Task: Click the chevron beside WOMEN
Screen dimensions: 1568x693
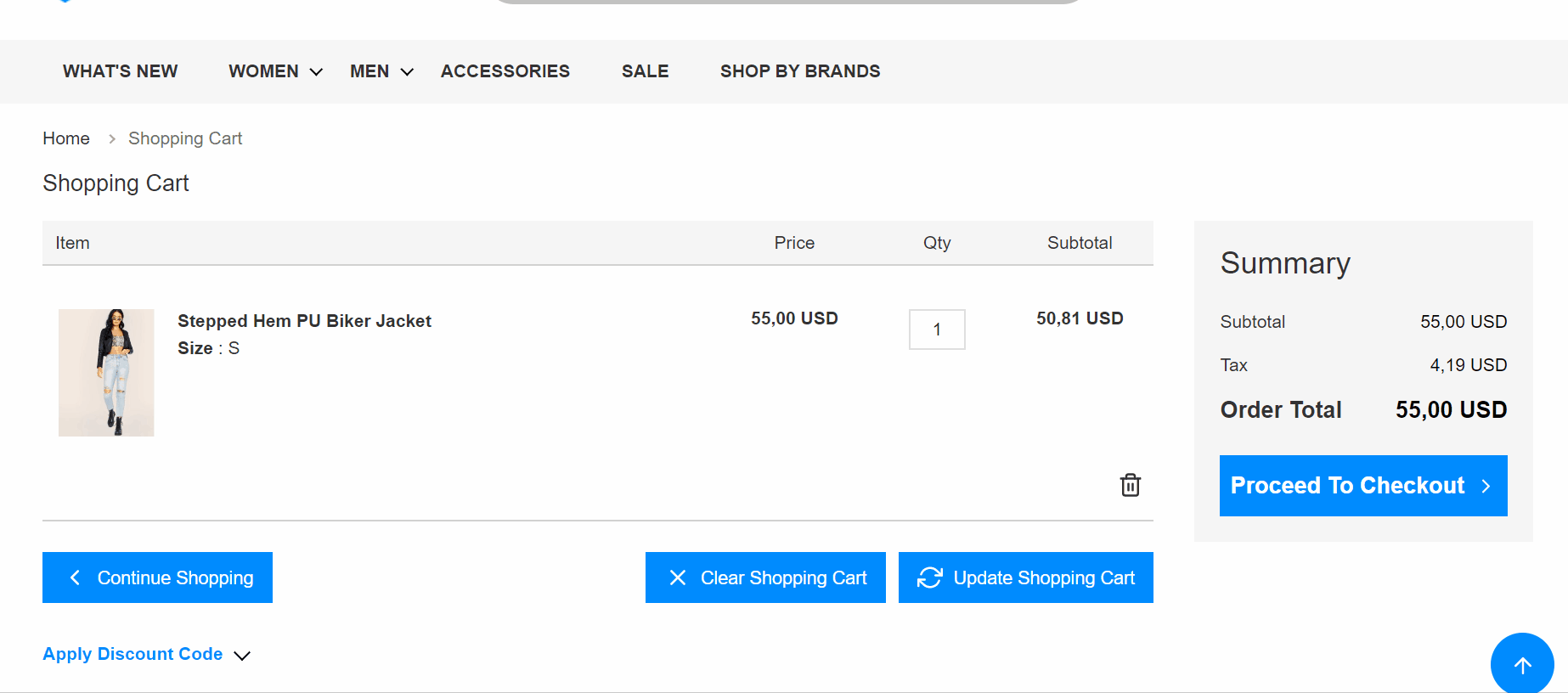Action: [x=316, y=72]
